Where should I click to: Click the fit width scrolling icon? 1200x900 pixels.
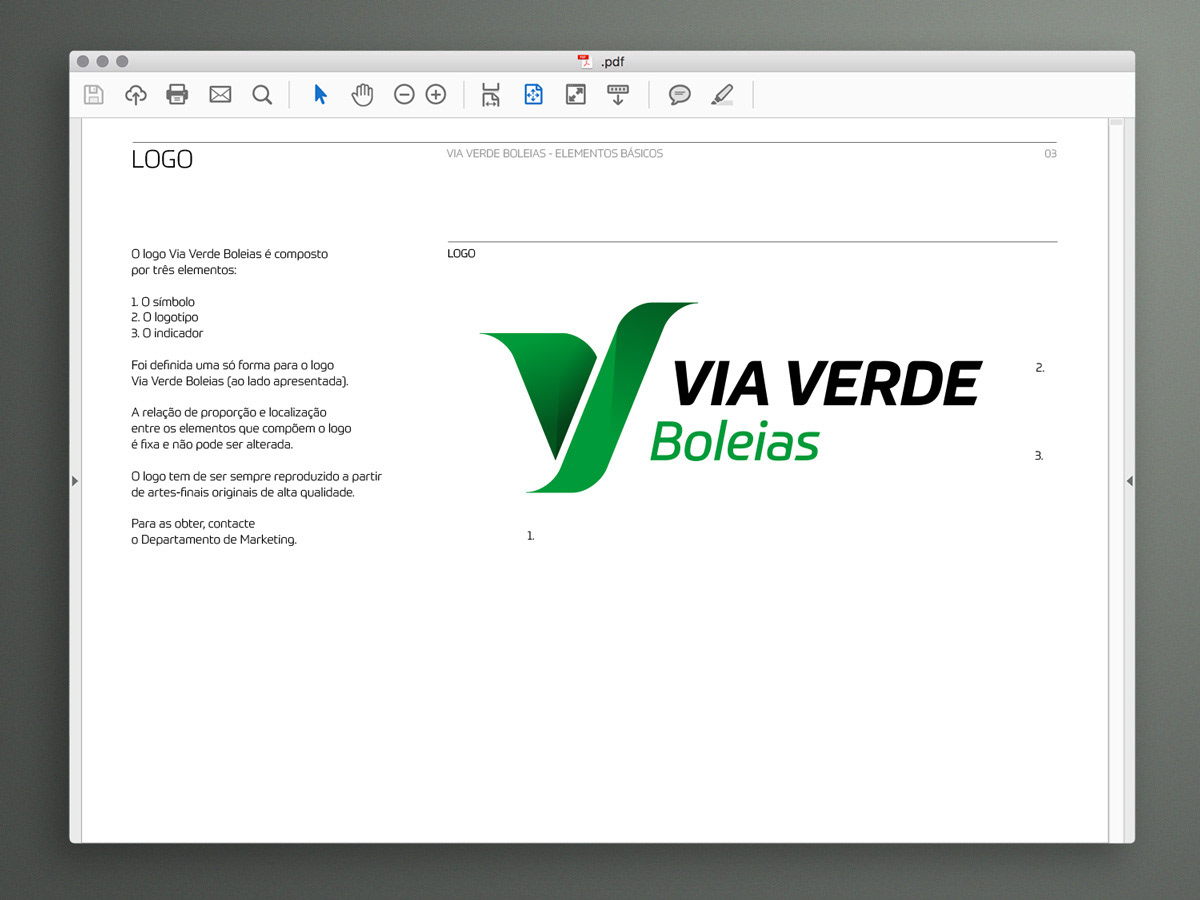click(x=490, y=94)
